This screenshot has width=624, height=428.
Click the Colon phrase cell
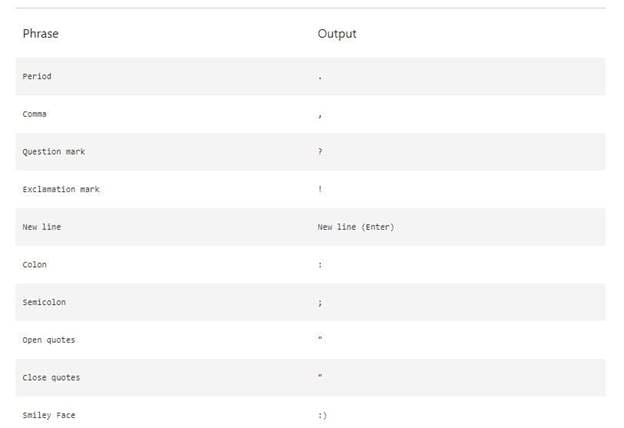(35, 265)
